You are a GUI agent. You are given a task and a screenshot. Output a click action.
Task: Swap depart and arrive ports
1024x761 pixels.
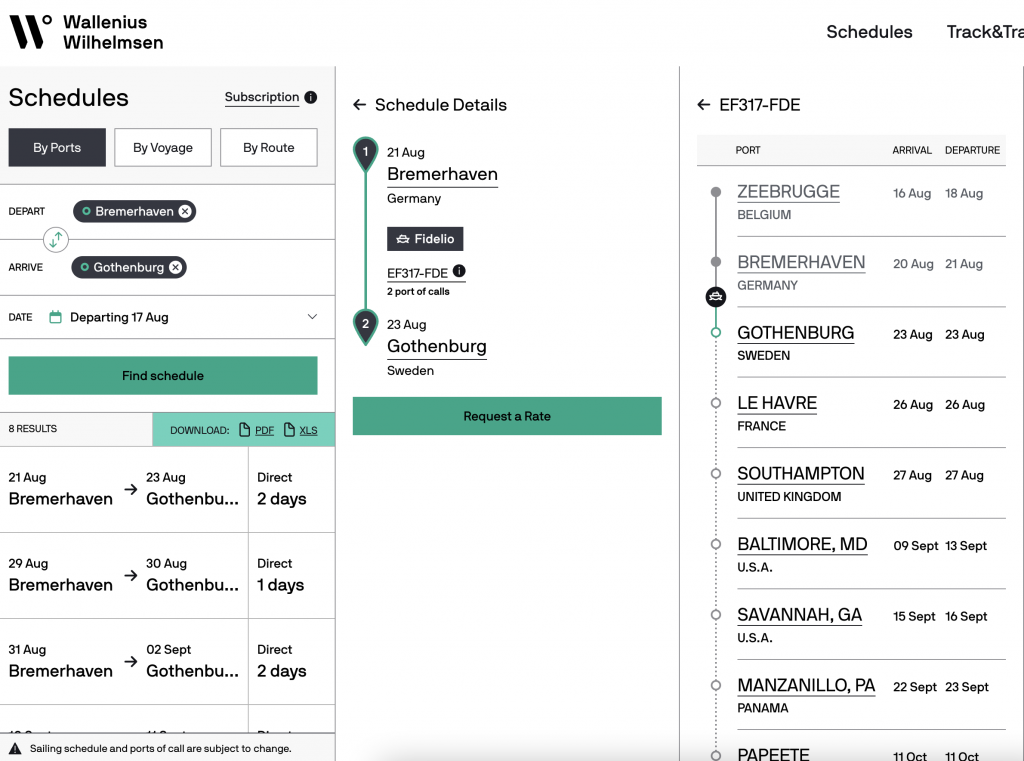point(57,239)
